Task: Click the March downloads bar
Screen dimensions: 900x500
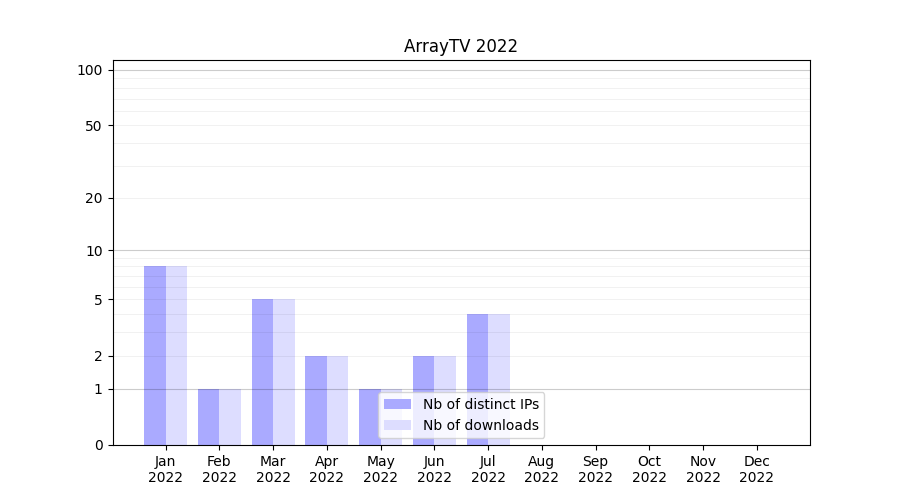Action: (x=284, y=371)
